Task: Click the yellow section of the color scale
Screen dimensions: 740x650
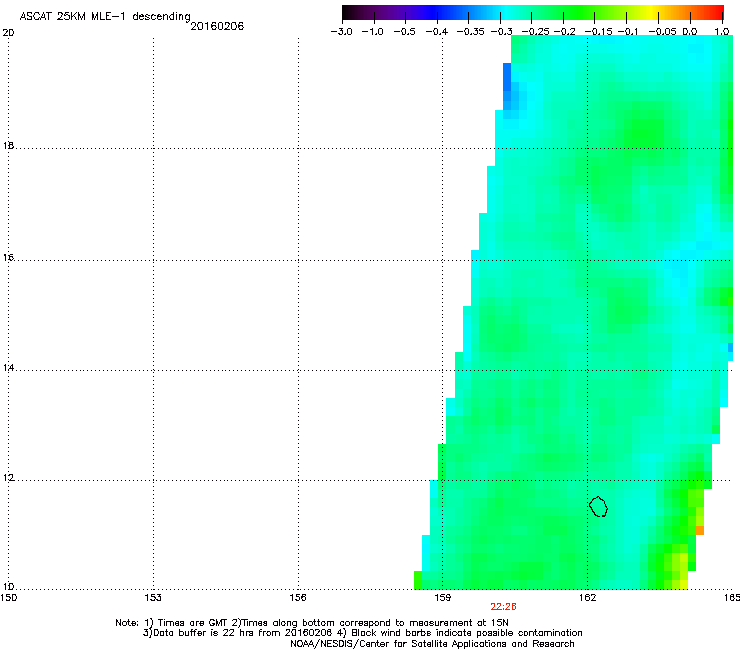Action: 654,12
